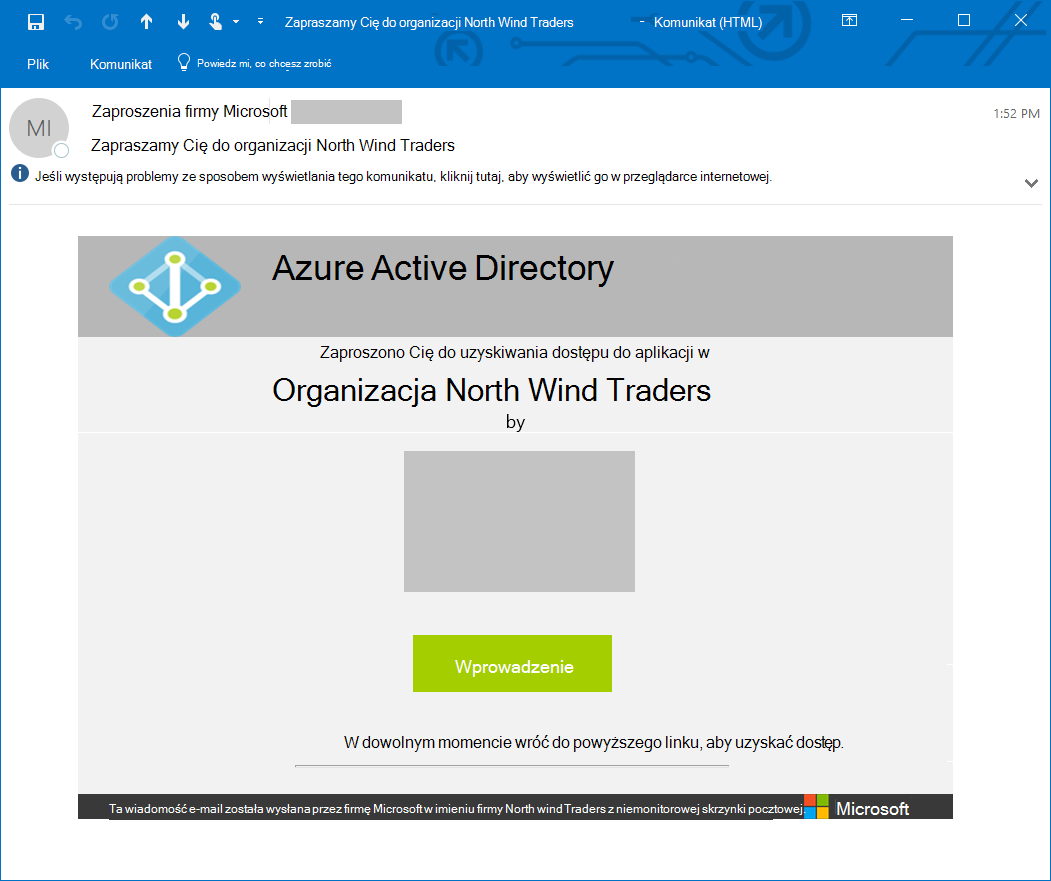This screenshot has height=881, width=1051.
Task: Click the Wprowadzenie green button
Action: click(x=512, y=664)
